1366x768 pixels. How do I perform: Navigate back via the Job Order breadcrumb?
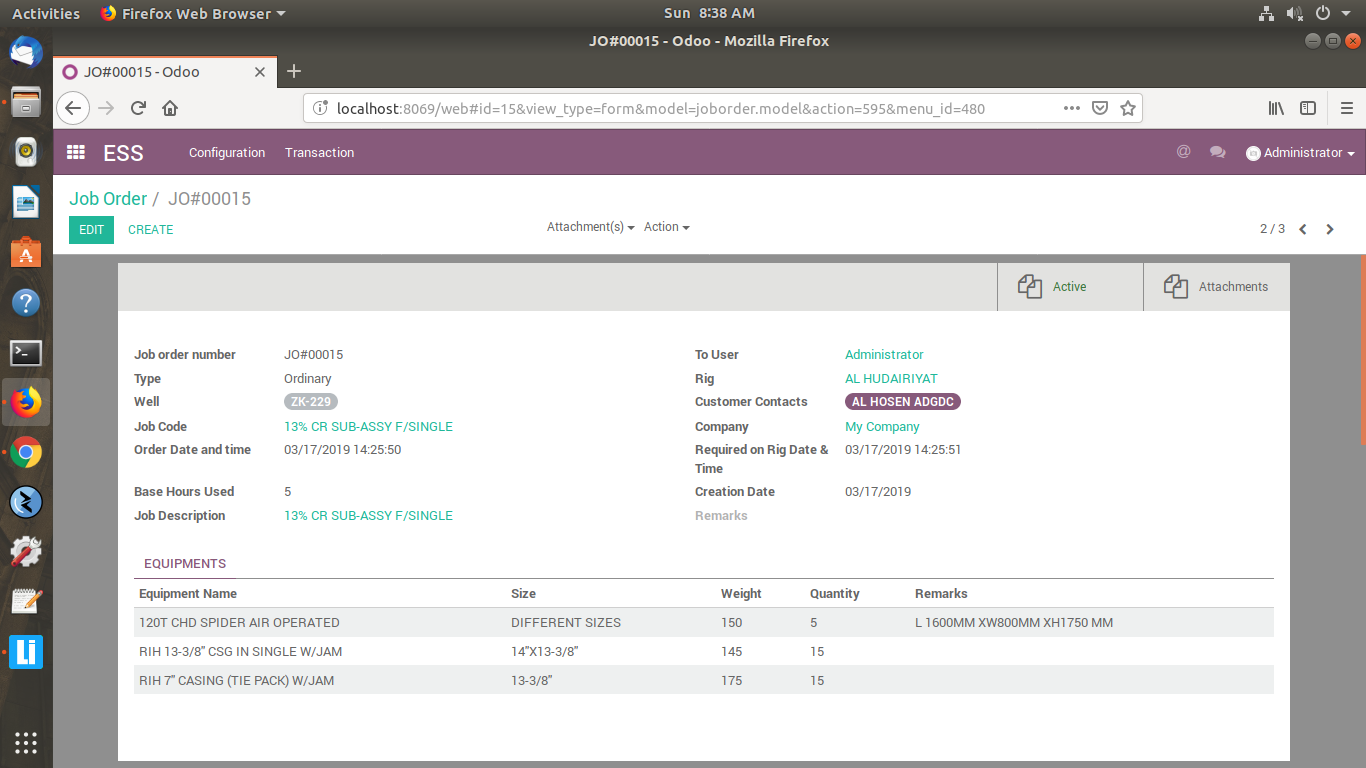click(108, 198)
